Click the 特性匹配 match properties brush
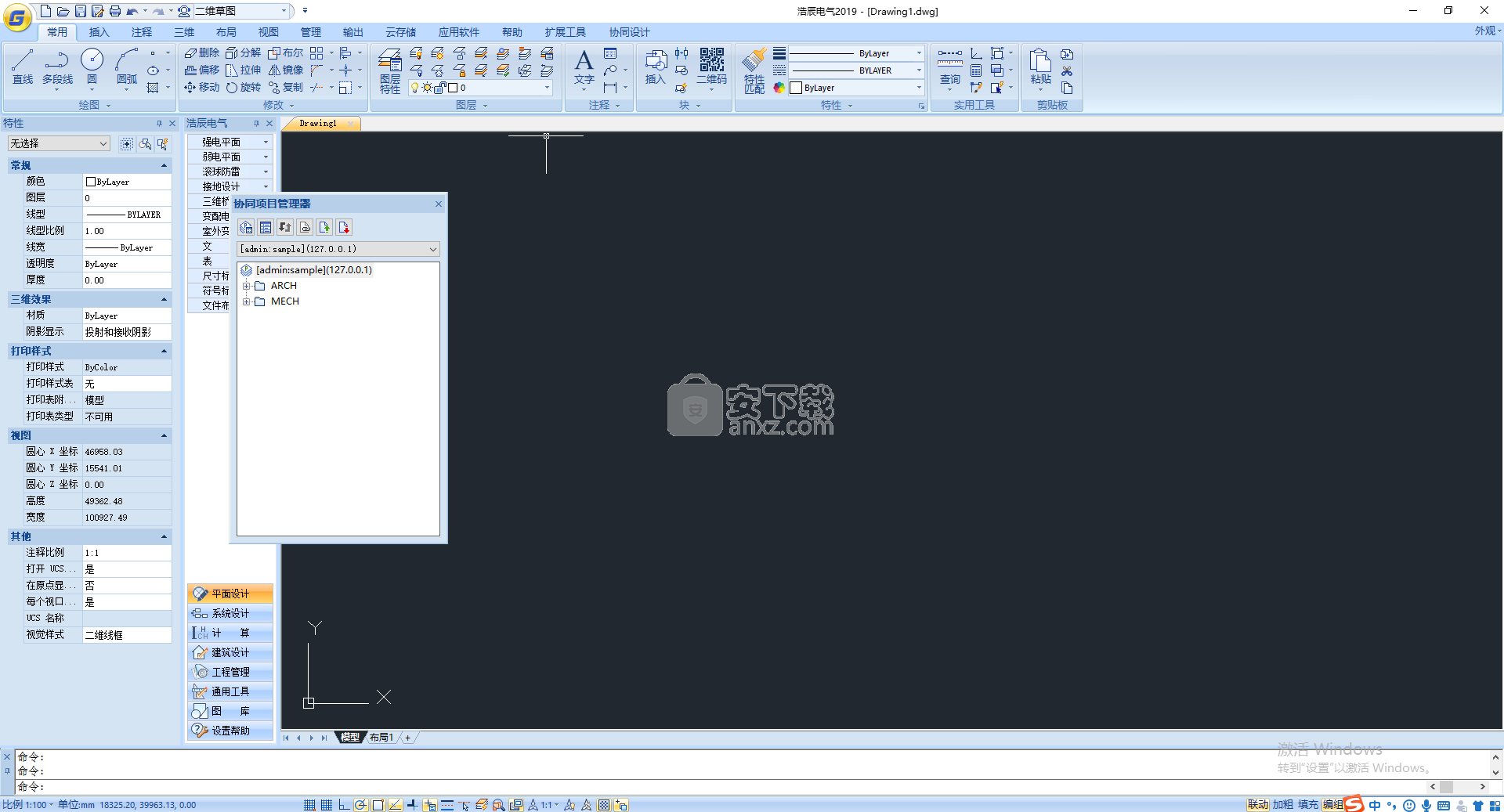Screen dimensions: 1504x812 point(754,71)
